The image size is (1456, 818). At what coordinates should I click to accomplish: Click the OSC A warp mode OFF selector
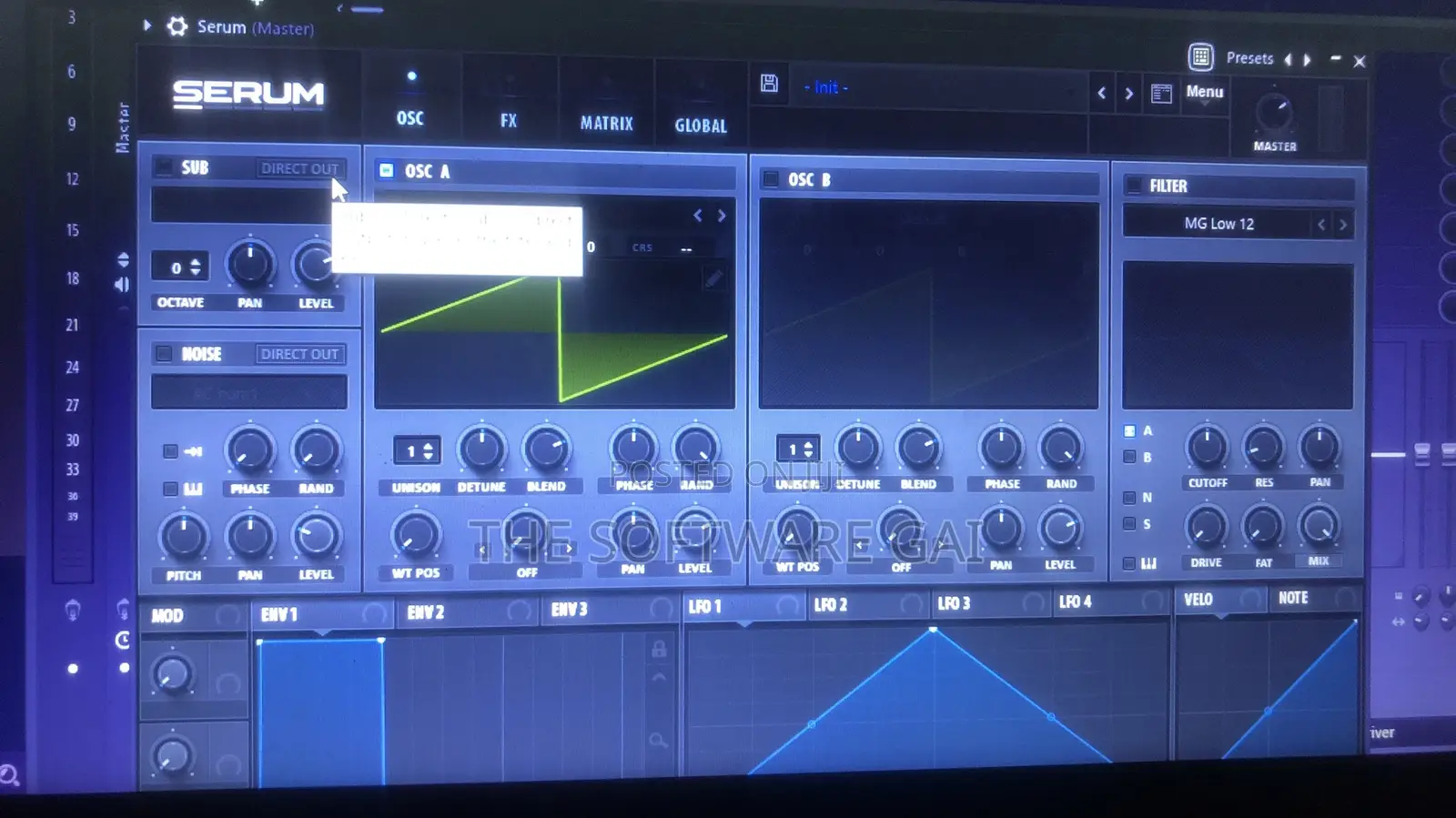point(526,572)
